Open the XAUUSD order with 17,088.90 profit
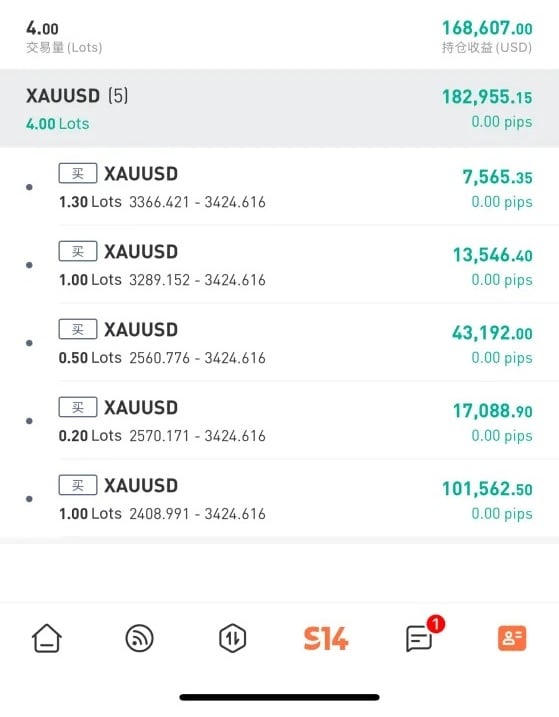The width and height of the screenshot is (559, 717). (280, 420)
